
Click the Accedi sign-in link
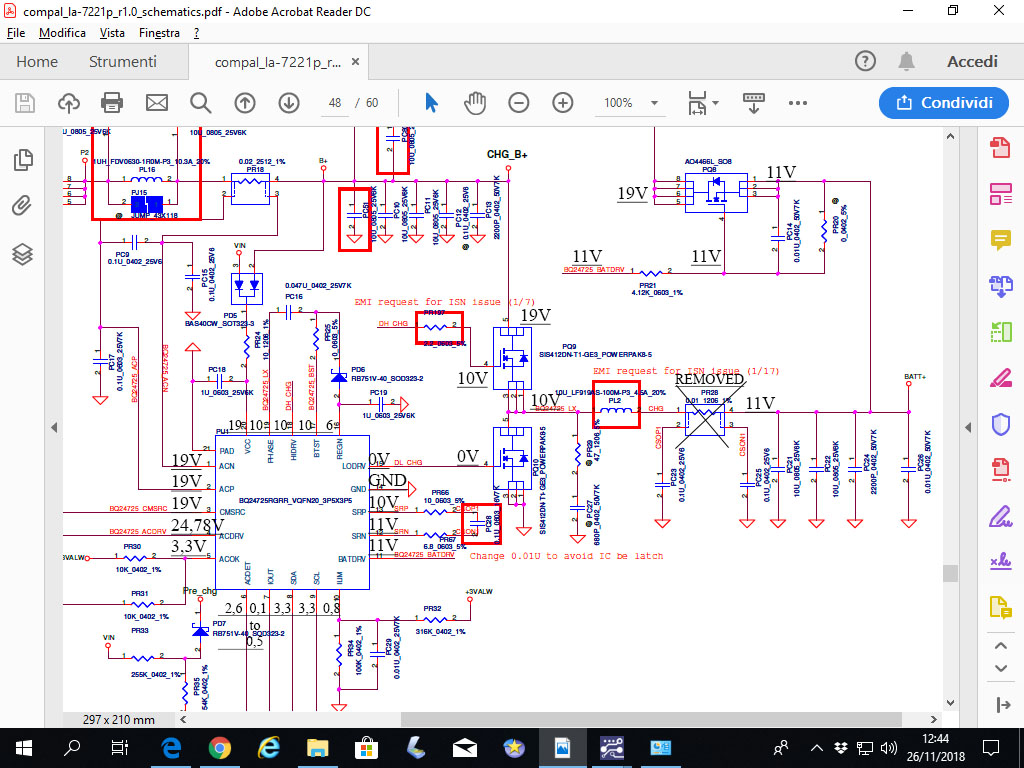point(972,62)
